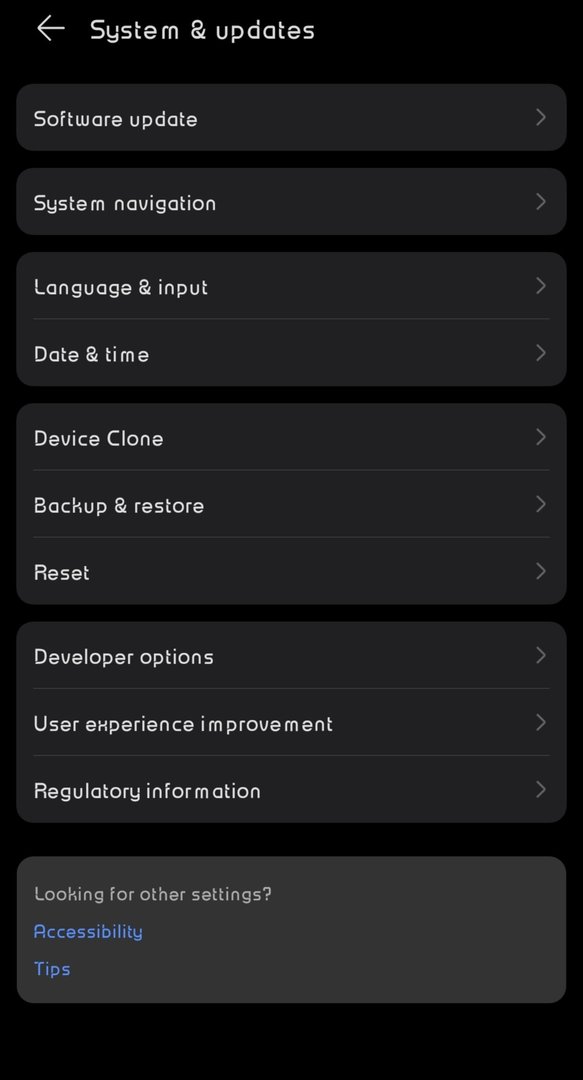This screenshot has height=1080, width=583.
Task: Click chevron beside Developer options
Action: point(541,655)
